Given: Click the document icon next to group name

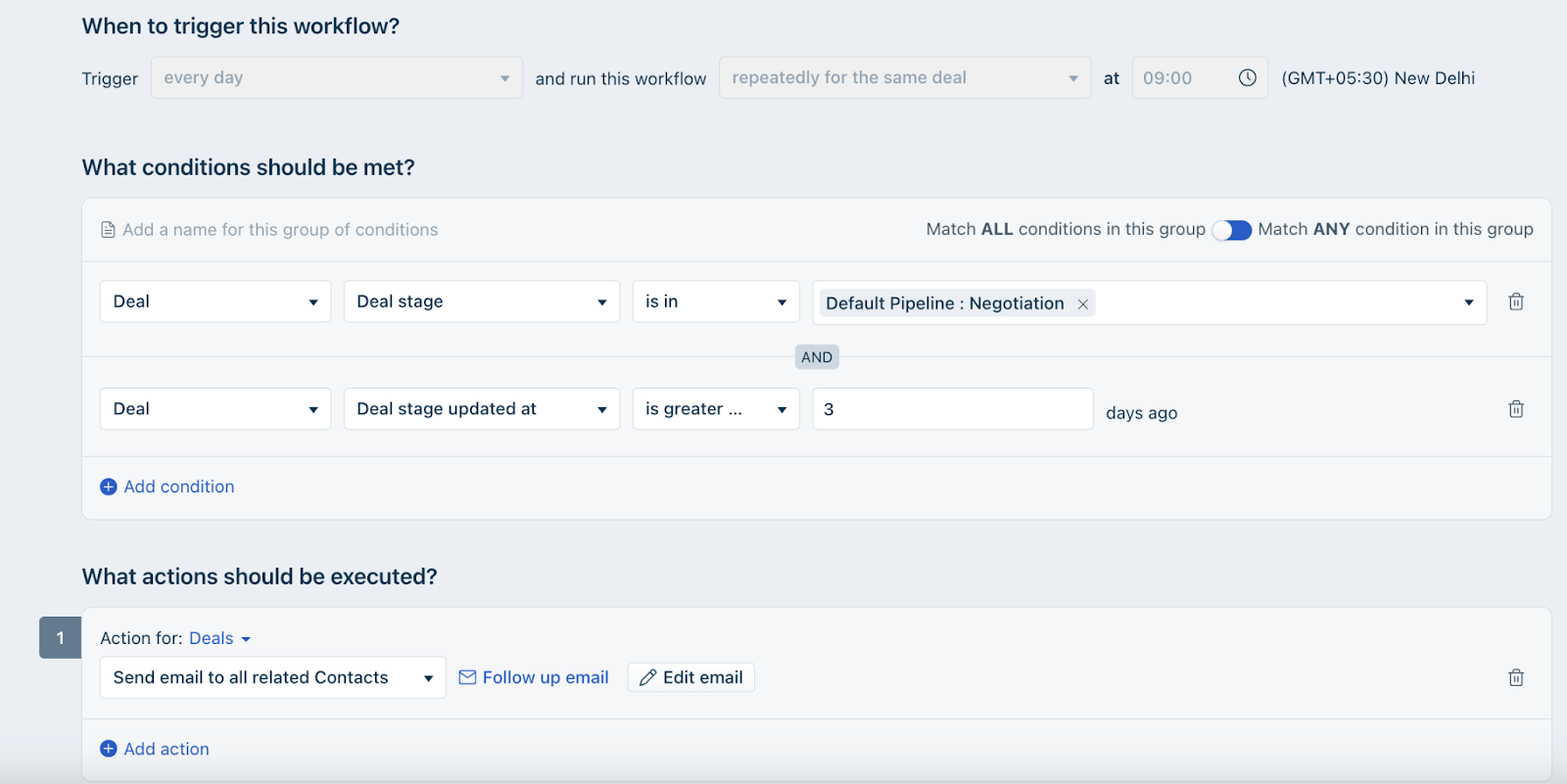Looking at the screenshot, I should (x=109, y=230).
